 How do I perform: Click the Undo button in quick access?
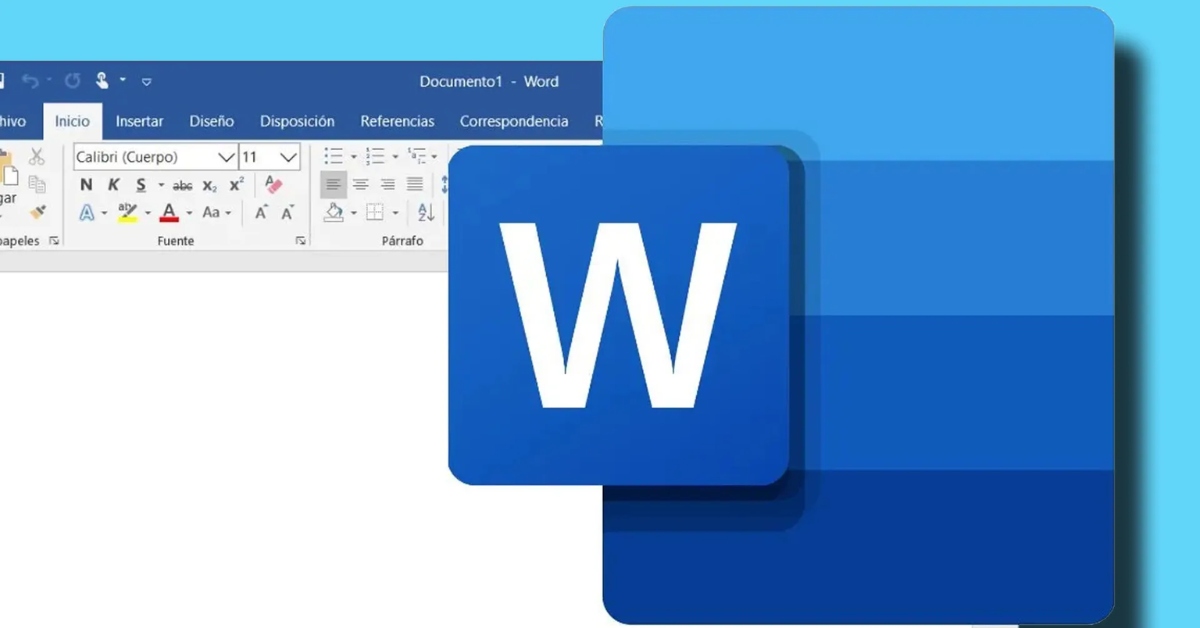(x=31, y=81)
